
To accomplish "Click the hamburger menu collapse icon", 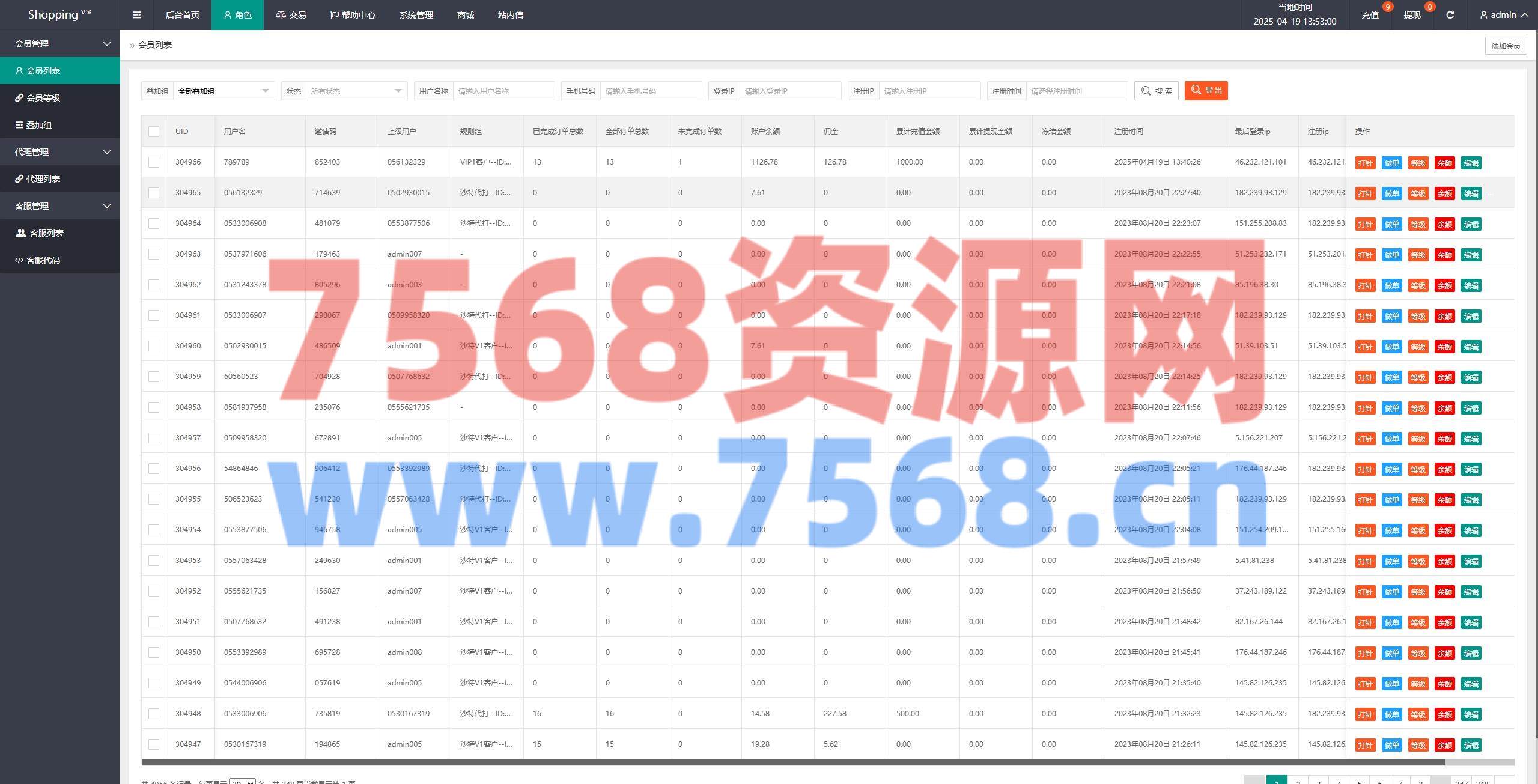I will [137, 15].
